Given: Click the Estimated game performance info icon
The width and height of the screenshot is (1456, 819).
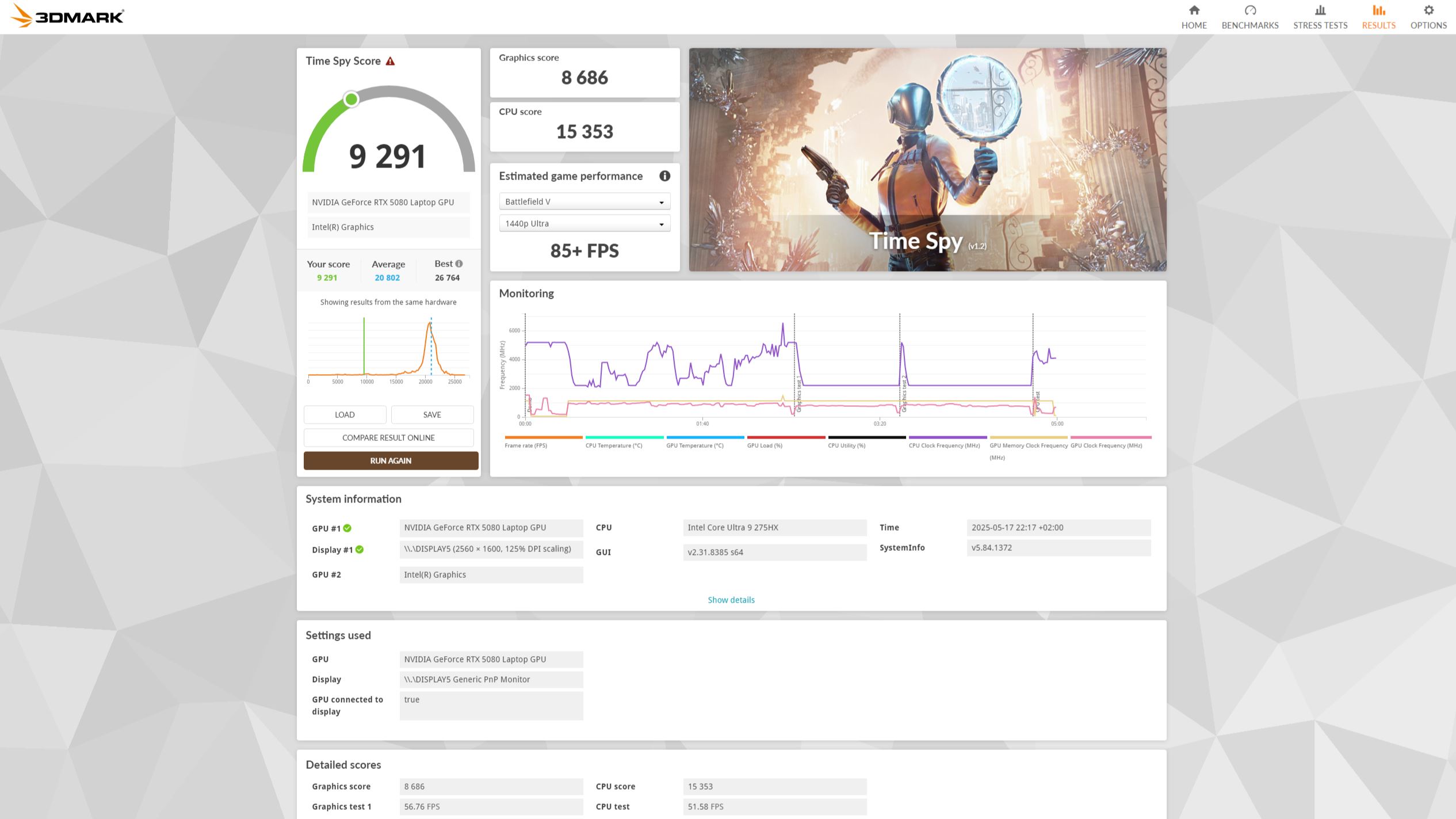Looking at the screenshot, I should coord(664,176).
